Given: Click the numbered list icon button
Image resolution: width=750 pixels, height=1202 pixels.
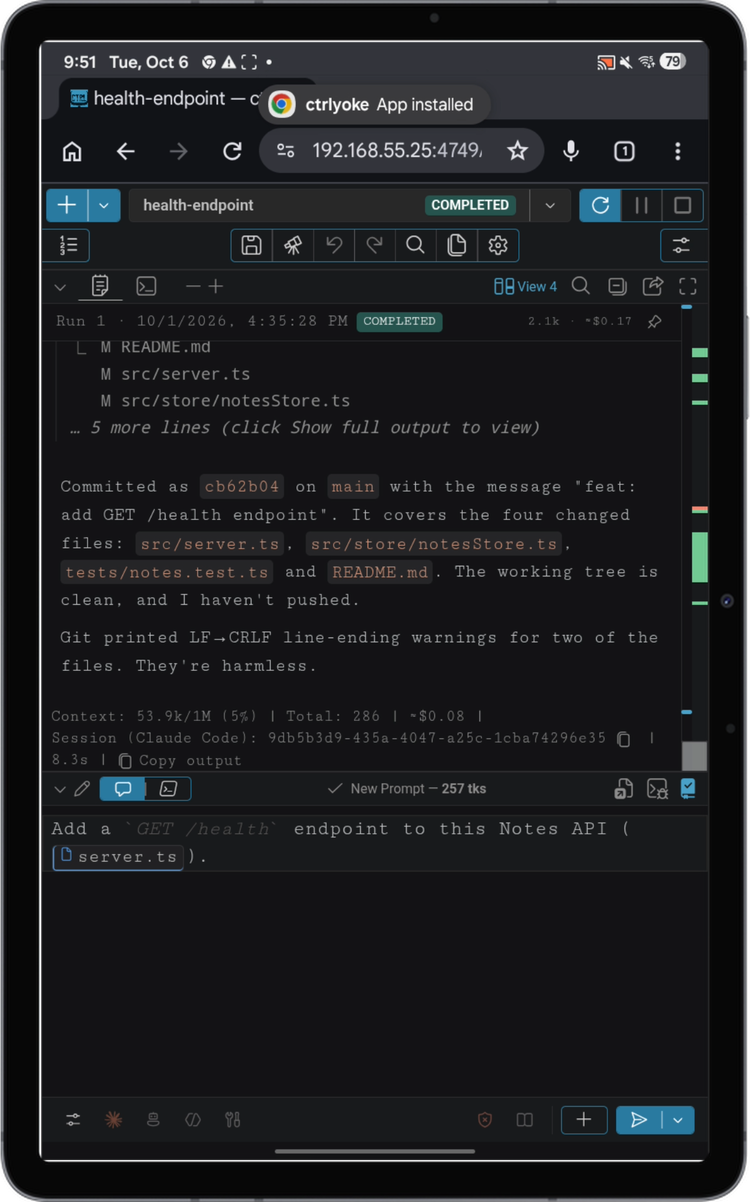Looking at the screenshot, I should point(68,246).
